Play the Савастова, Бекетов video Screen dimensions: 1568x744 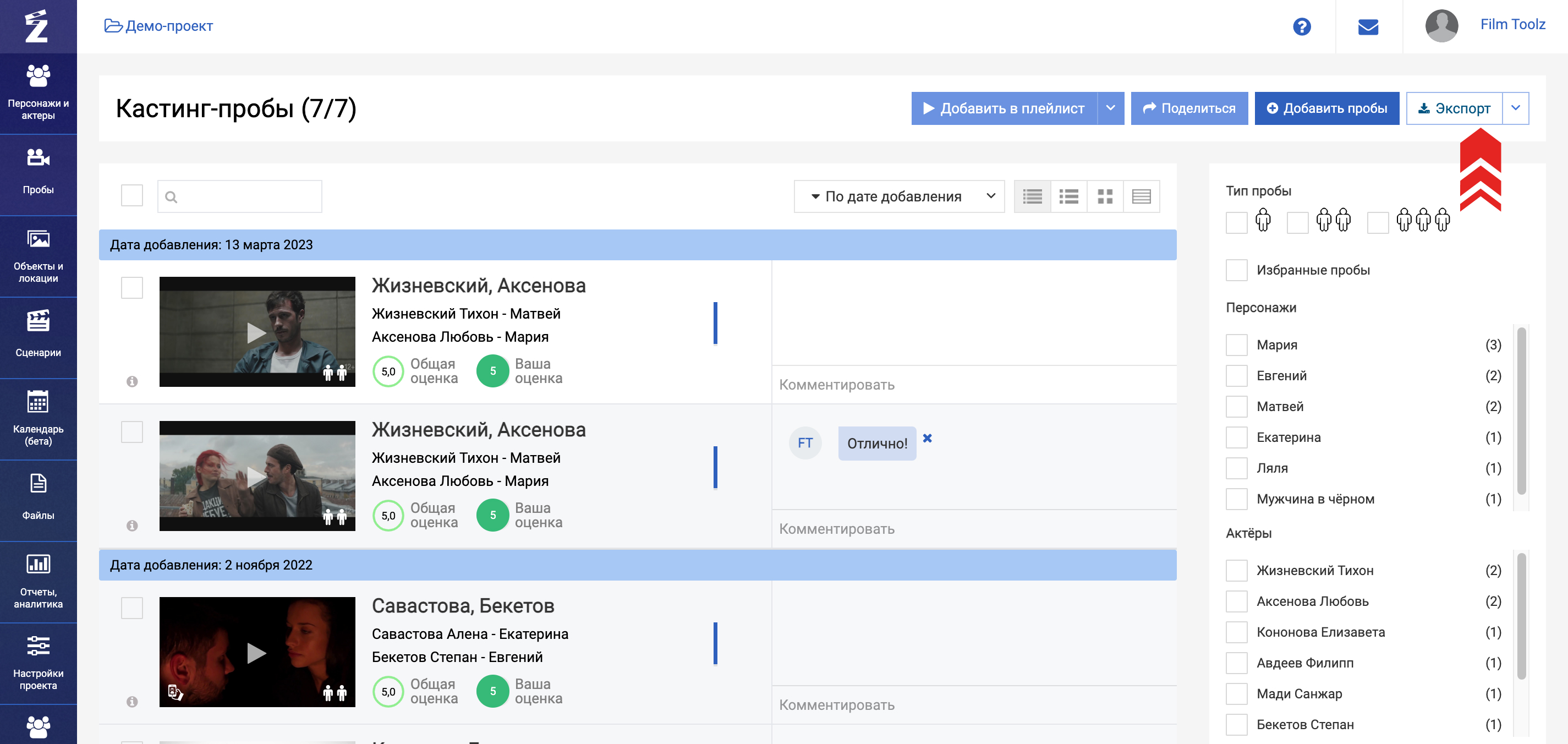(257, 653)
